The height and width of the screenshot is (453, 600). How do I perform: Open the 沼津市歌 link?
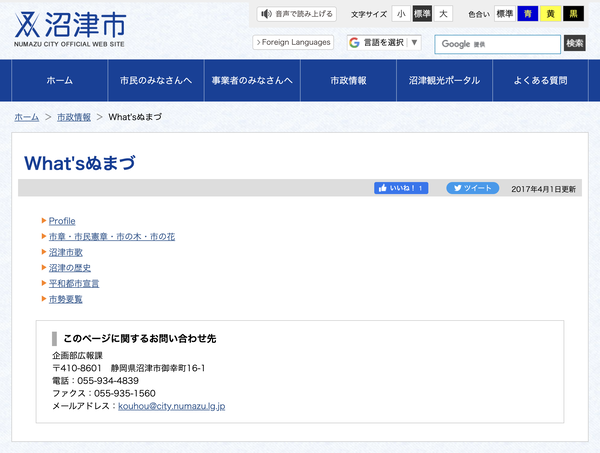pyautogui.click(x=65, y=252)
